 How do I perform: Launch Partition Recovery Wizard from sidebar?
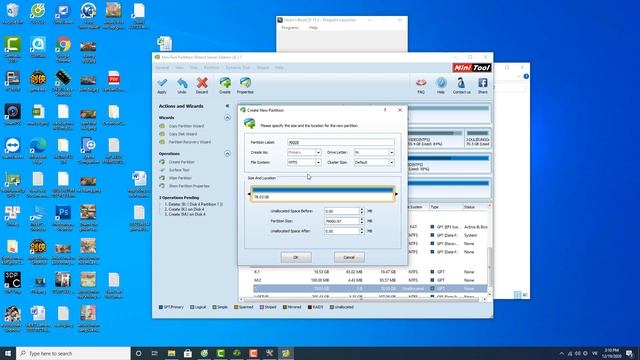coord(190,142)
